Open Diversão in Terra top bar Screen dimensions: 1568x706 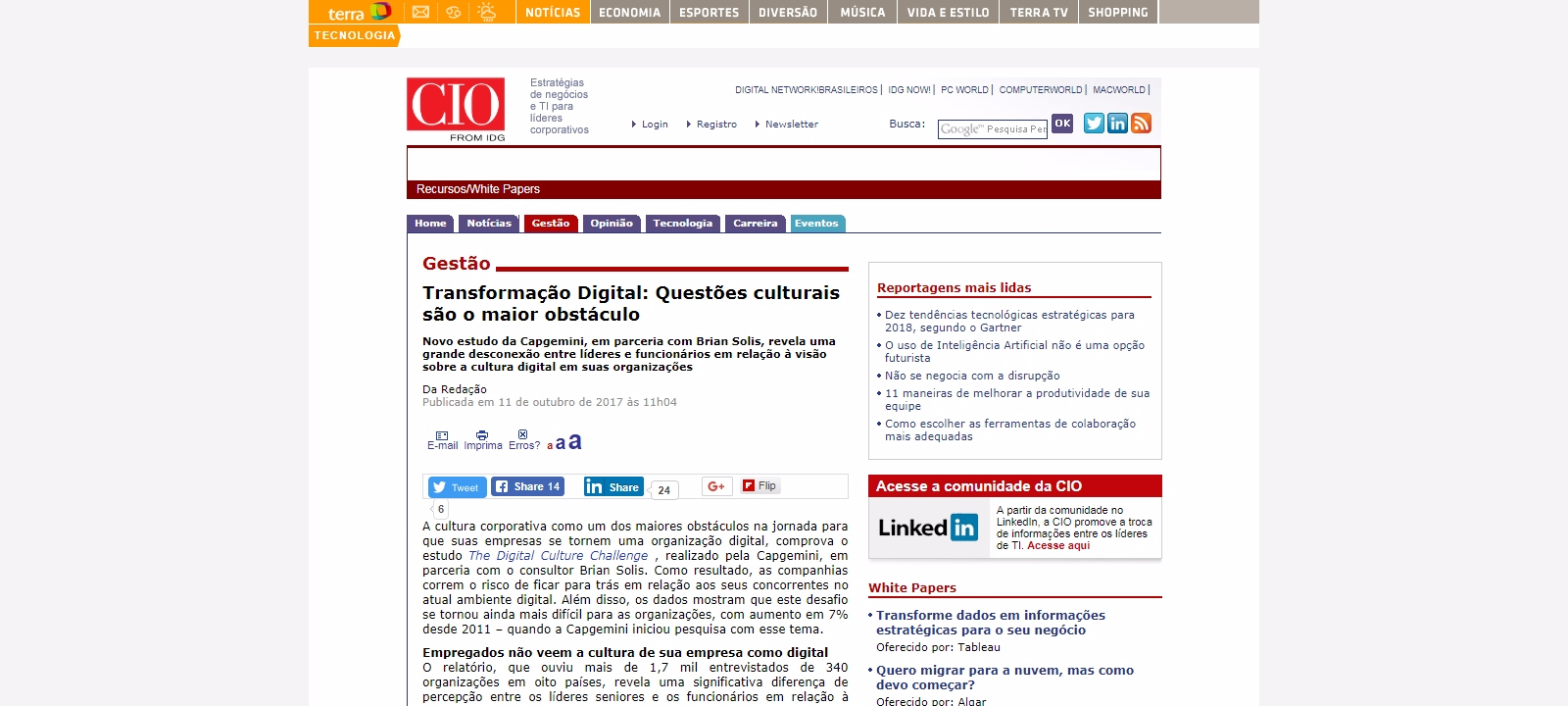[788, 12]
